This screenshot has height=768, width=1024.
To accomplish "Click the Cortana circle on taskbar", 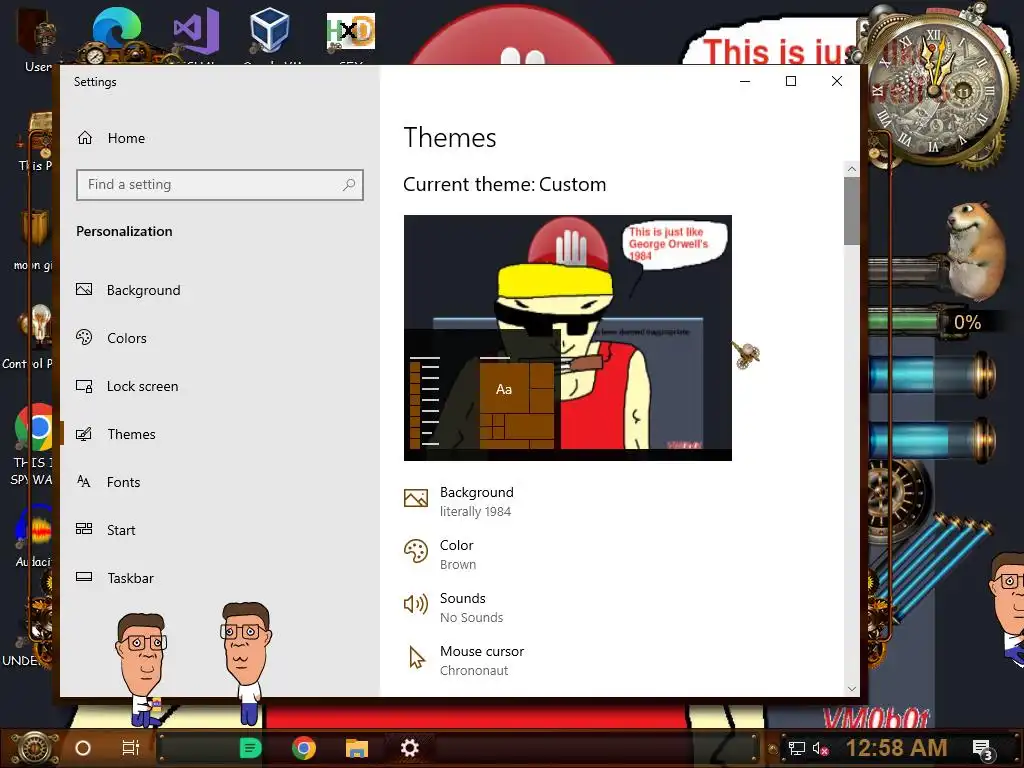I will 83,748.
